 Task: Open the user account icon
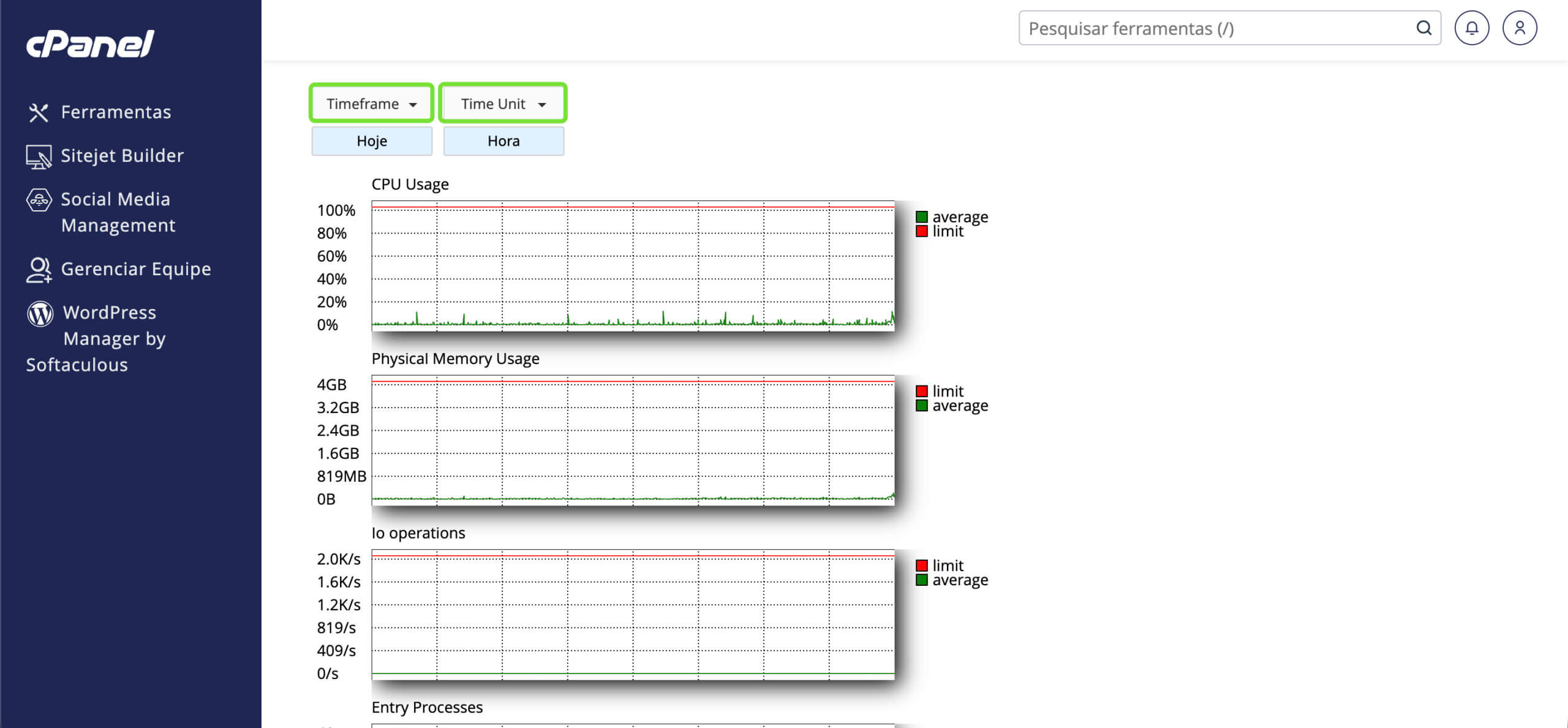point(1520,28)
